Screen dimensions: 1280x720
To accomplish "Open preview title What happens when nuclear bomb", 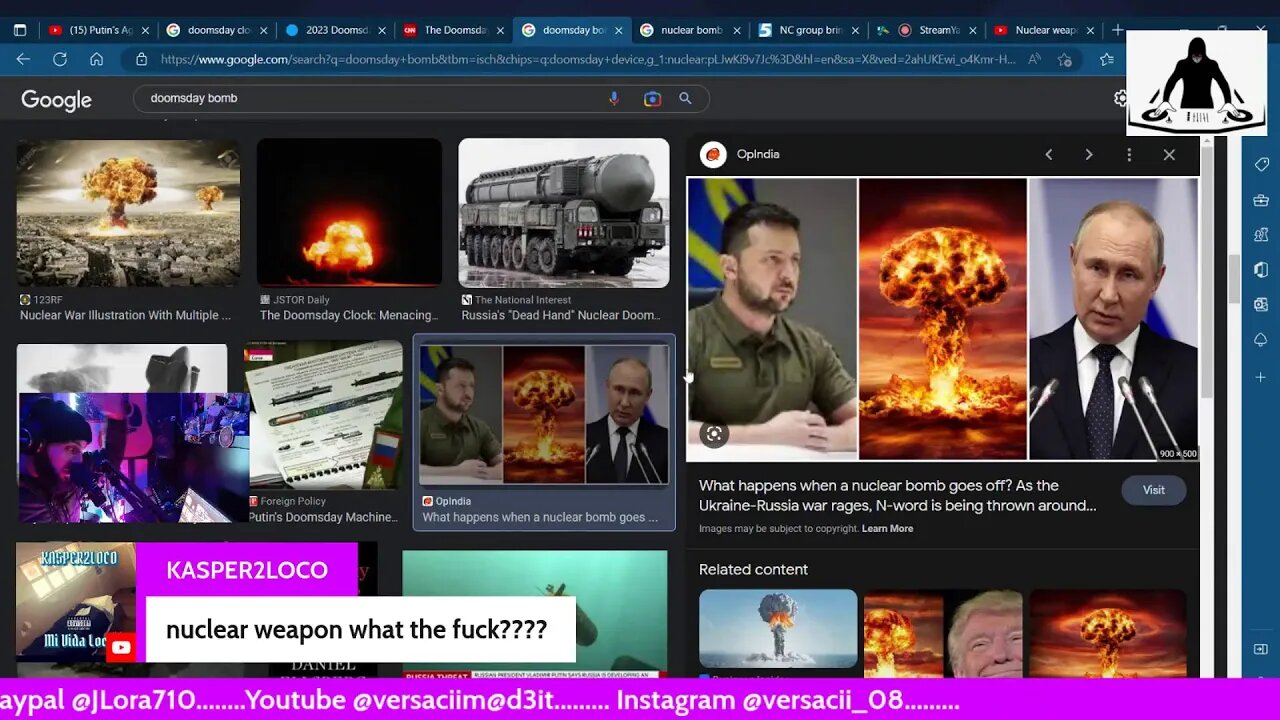I will 897,495.
